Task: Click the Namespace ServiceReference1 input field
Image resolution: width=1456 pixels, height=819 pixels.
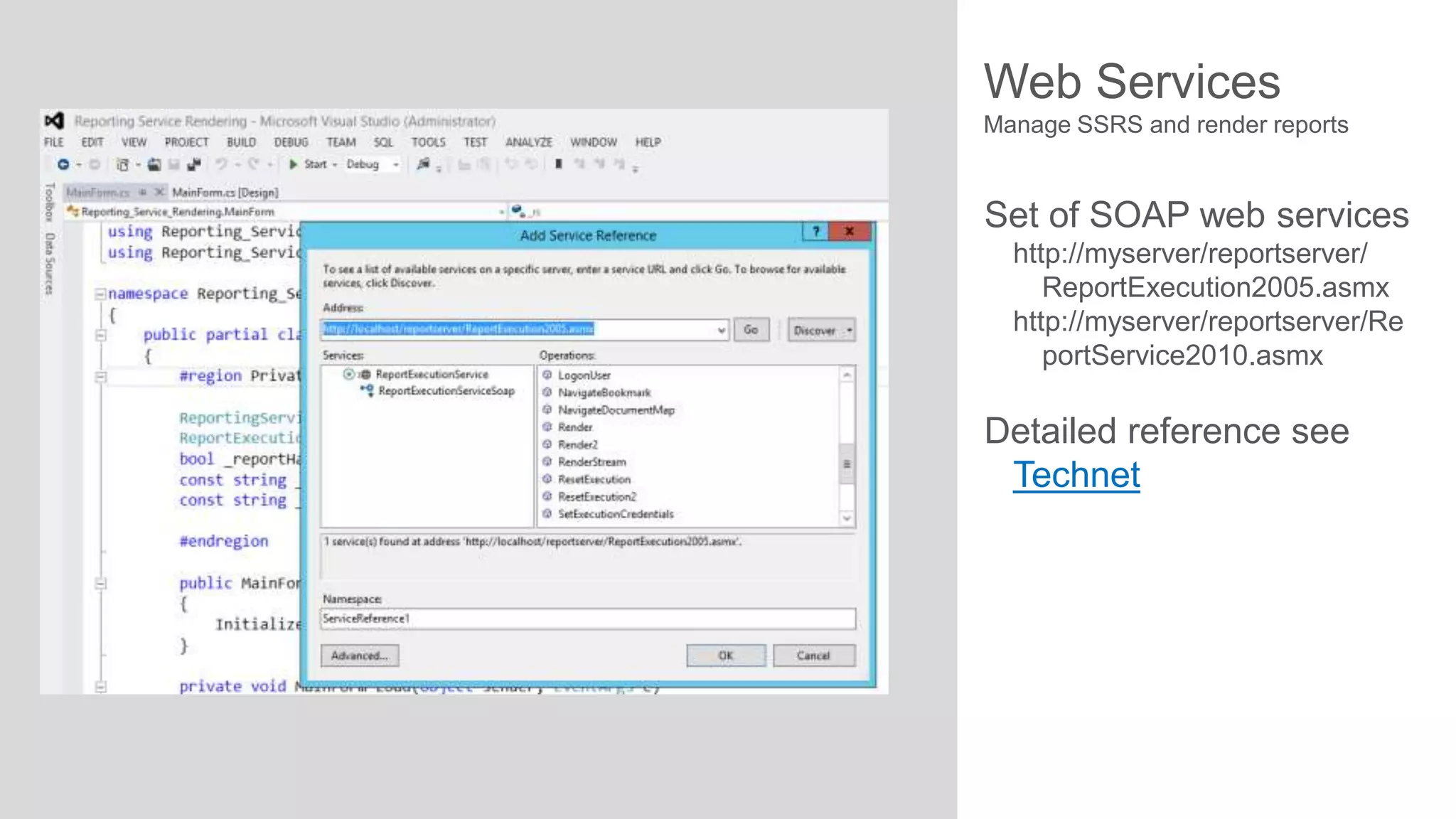Action: [x=588, y=619]
